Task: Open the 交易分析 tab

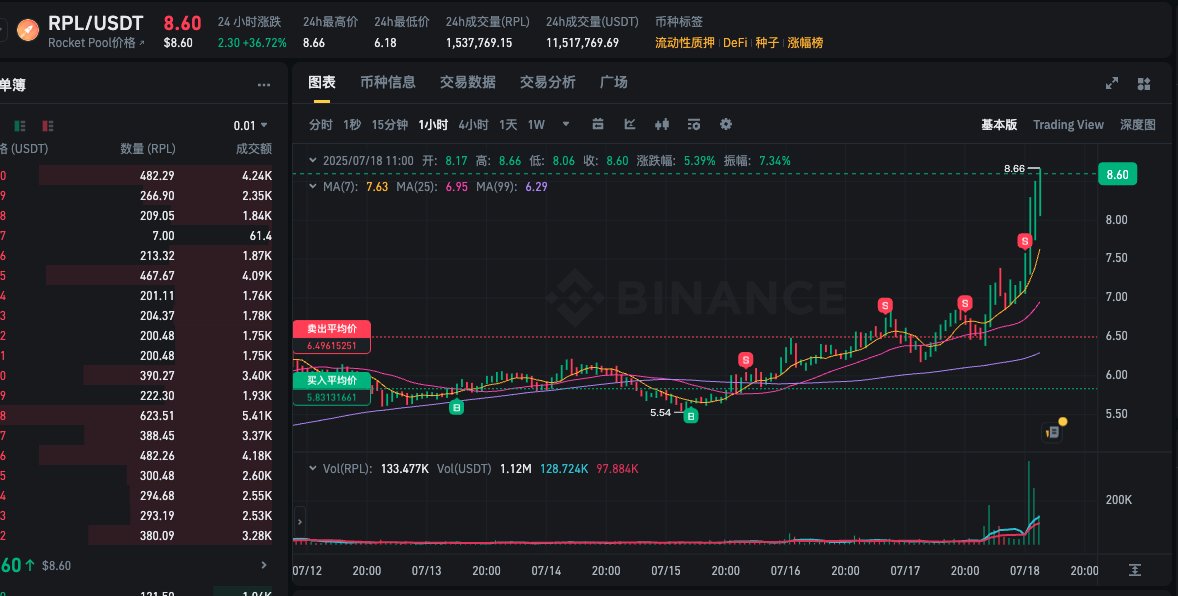Action: coord(548,83)
